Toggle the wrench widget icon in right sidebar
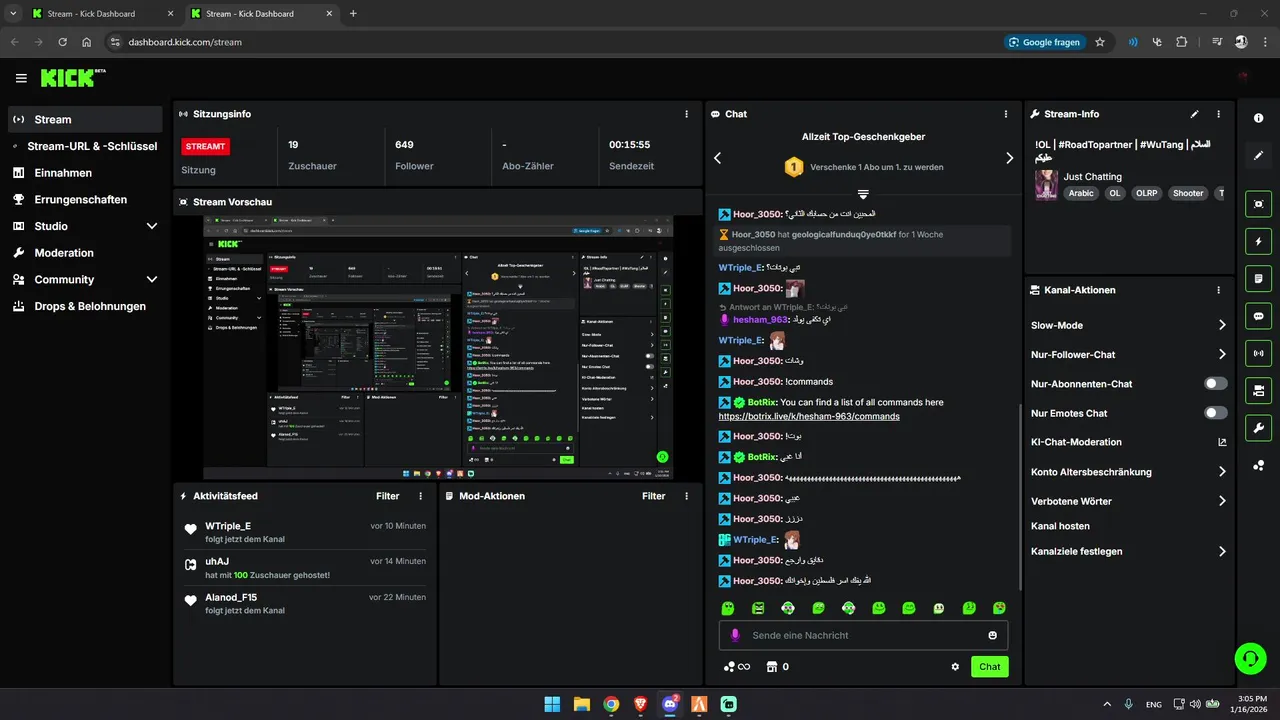Image resolution: width=1280 pixels, height=720 pixels. tap(1258, 428)
